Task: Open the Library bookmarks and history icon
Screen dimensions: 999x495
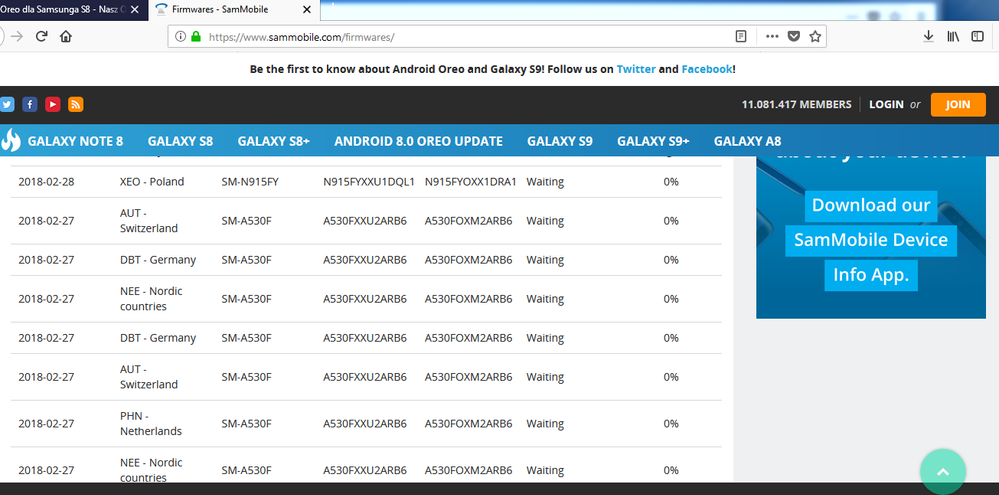Action: 953,36
